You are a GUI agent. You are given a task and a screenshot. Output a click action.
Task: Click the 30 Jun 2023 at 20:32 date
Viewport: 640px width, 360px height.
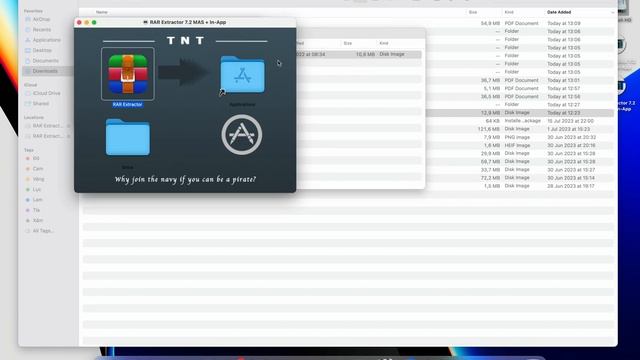click(x=571, y=137)
